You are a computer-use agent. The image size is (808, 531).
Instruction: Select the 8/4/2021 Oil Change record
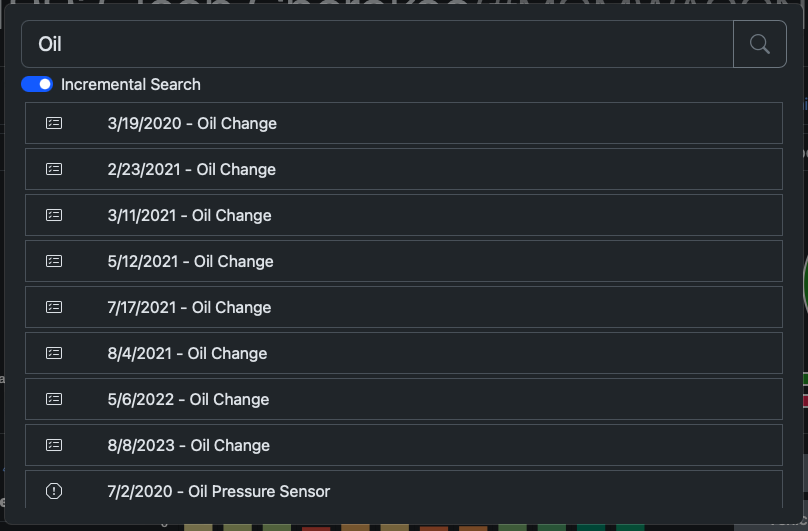pos(188,353)
